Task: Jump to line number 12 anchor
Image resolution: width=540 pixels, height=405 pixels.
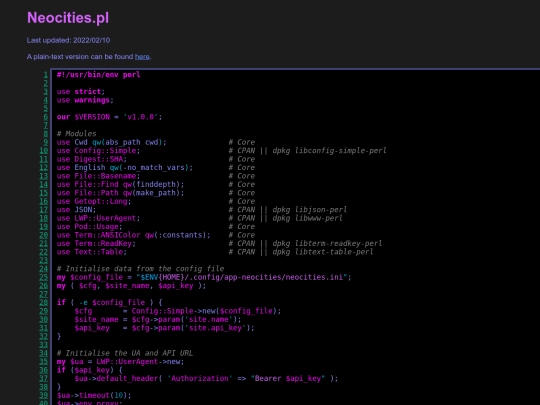Action: pyautogui.click(x=44, y=167)
